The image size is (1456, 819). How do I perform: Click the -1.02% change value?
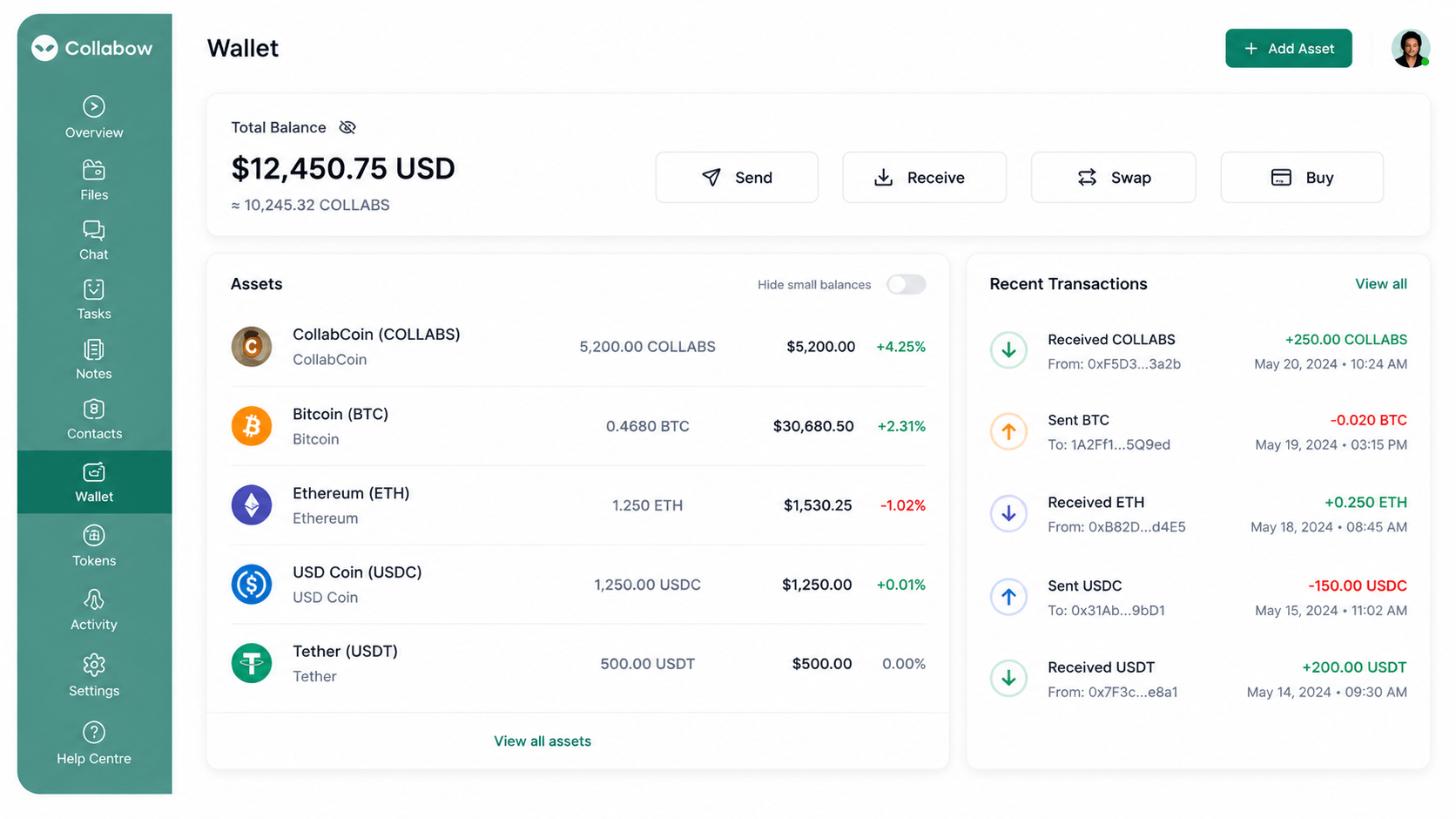pyautogui.click(x=902, y=505)
